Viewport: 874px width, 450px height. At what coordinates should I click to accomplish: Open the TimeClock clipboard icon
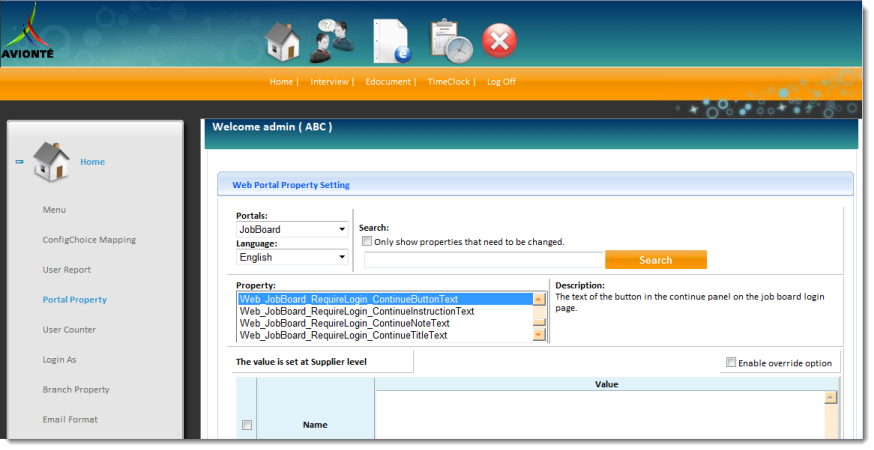(x=451, y=41)
